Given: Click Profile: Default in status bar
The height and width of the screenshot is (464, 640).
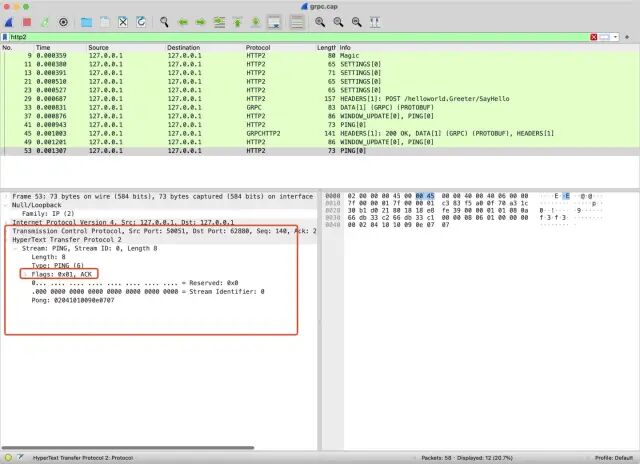Looking at the screenshot, I should click(613, 458).
